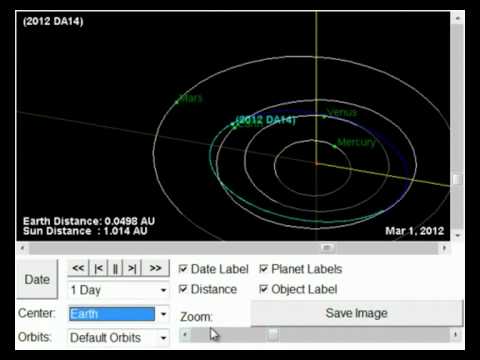Click the vertical scrollbar up arrow
Viewport: 480px width, 360px height.
coord(457,18)
